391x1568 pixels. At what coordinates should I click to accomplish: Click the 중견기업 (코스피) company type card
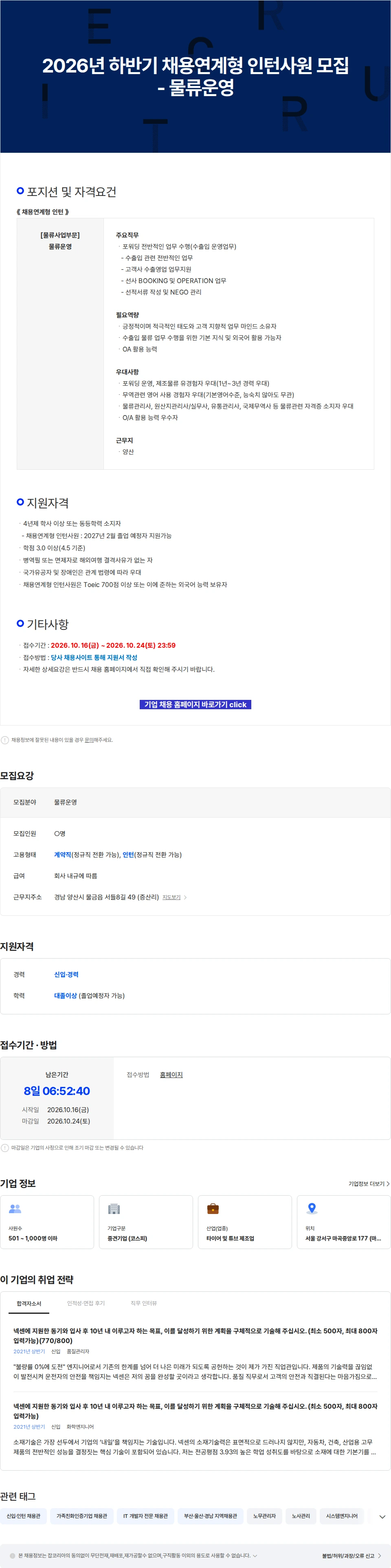click(x=145, y=1222)
